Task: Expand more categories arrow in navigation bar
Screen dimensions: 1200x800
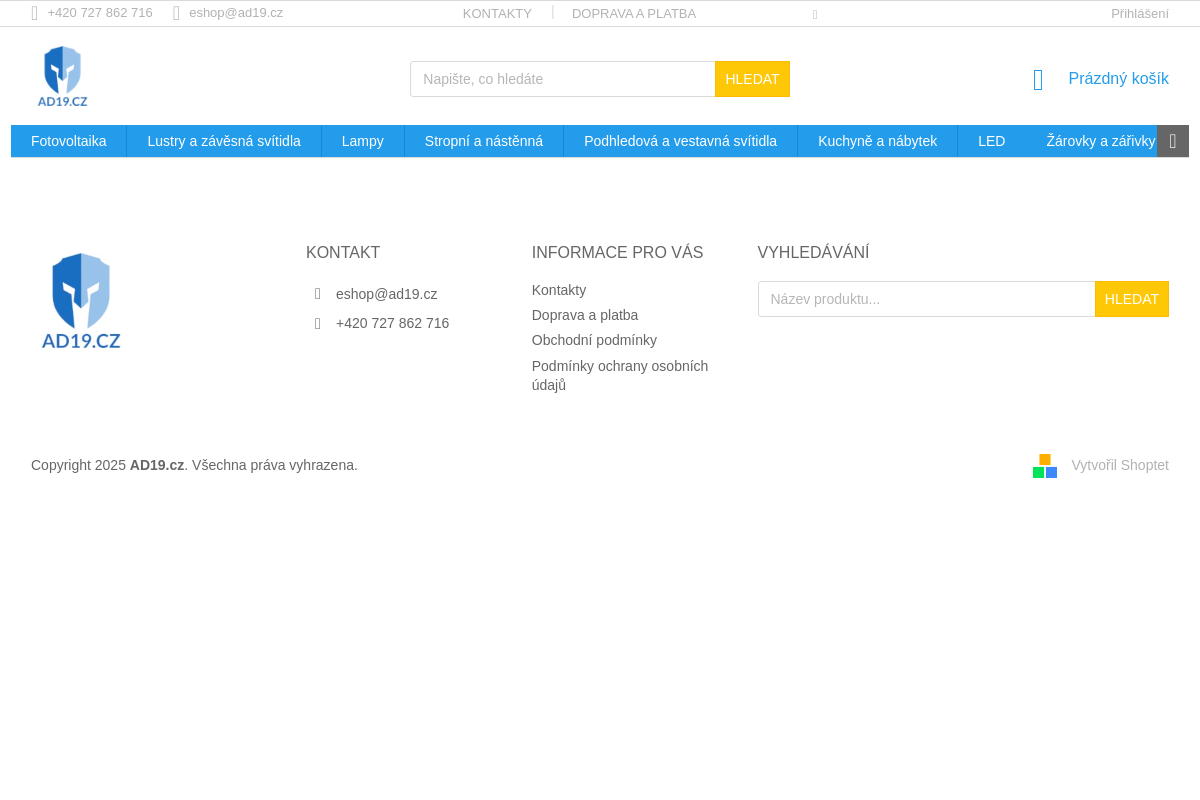Action: click(1172, 141)
